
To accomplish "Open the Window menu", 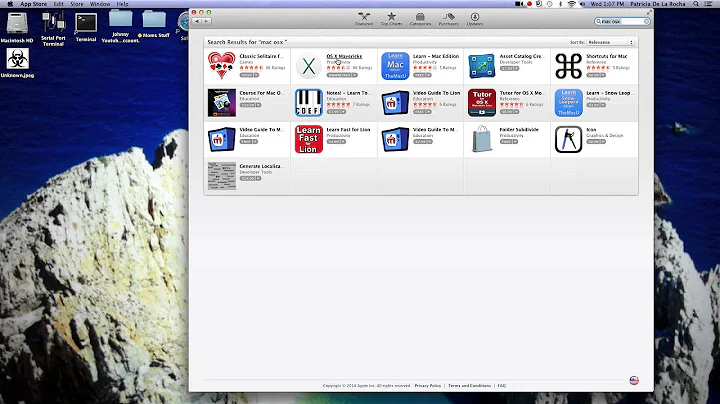I will click(100, 4).
